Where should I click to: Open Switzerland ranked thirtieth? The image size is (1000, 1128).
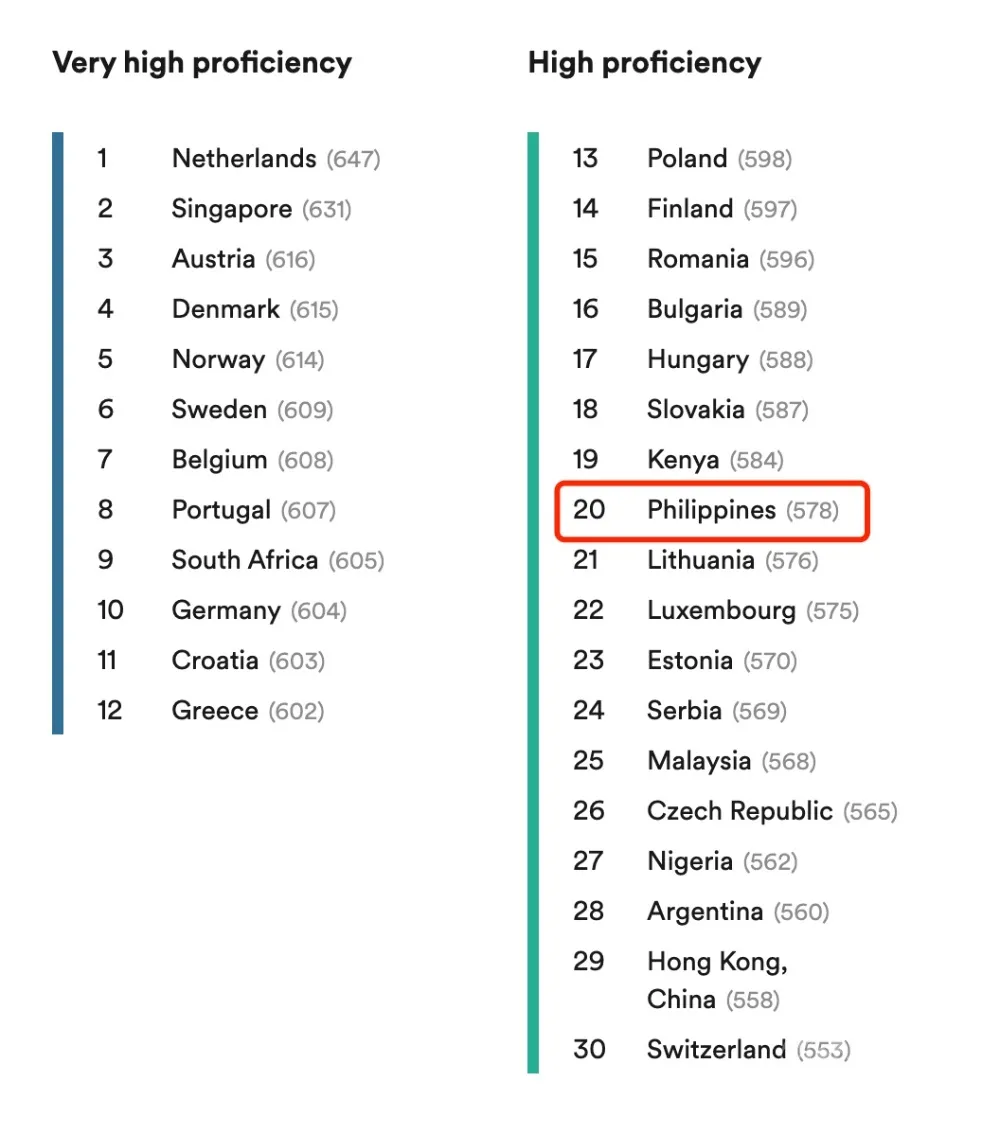pos(712,1050)
